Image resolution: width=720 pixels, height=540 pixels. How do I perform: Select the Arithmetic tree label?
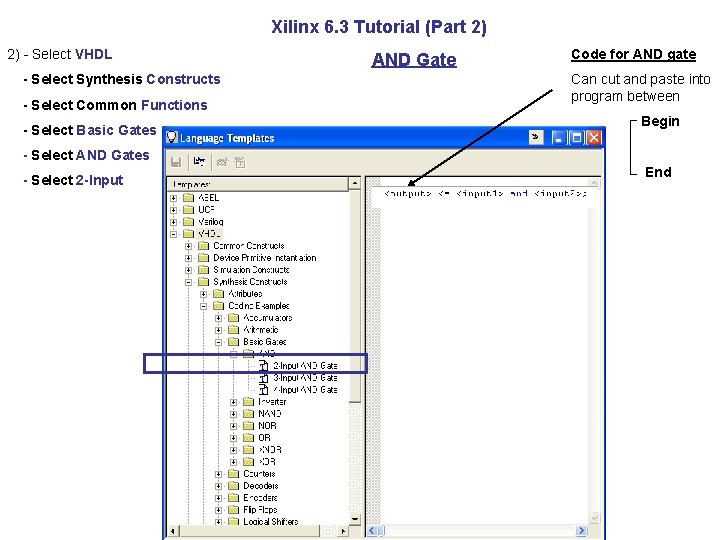[x=261, y=330]
